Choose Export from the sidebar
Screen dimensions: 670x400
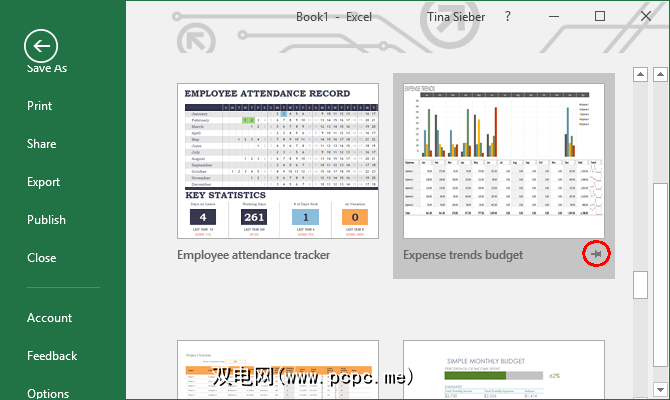point(43,182)
